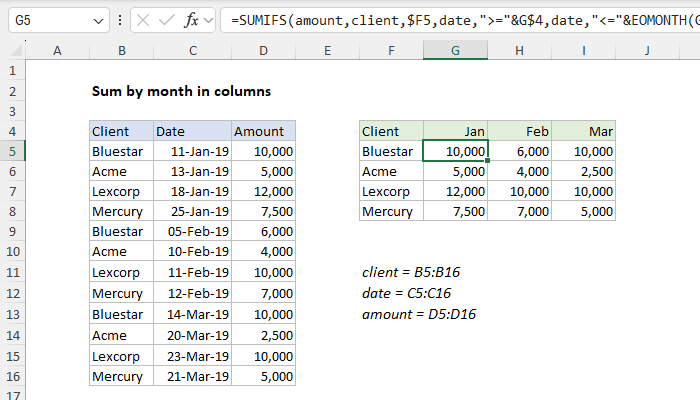
Task: Select row 10 header
Action: (x=12, y=251)
